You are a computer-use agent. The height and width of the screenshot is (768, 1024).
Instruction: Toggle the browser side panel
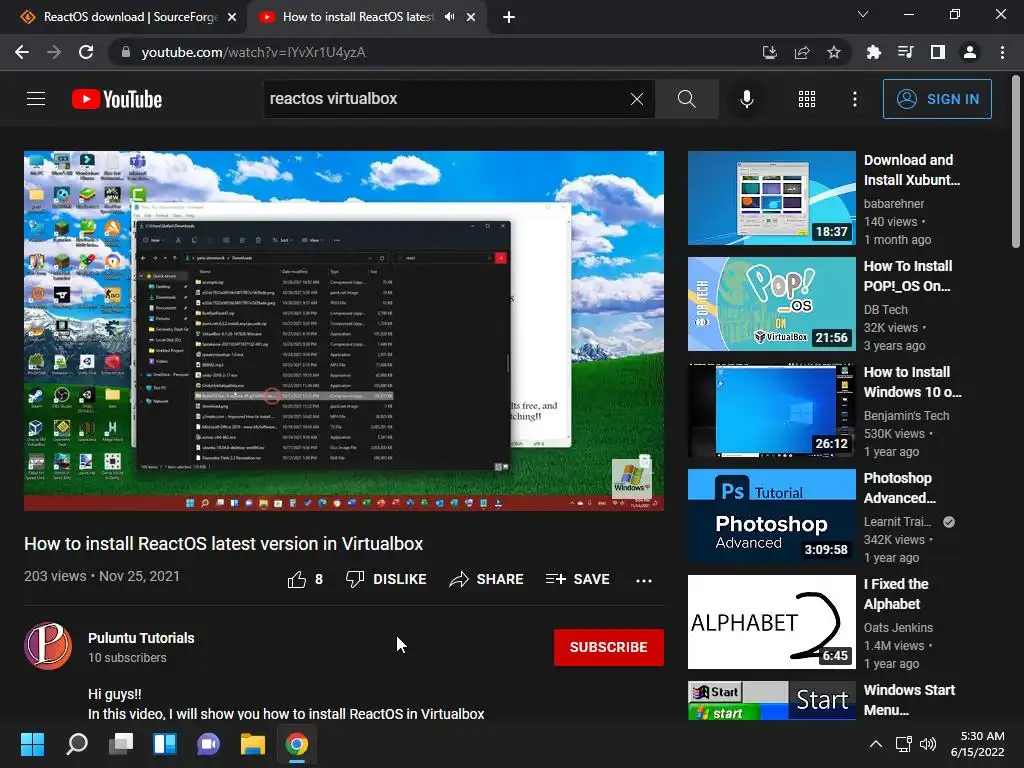pyautogui.click(x=938, y=52)
